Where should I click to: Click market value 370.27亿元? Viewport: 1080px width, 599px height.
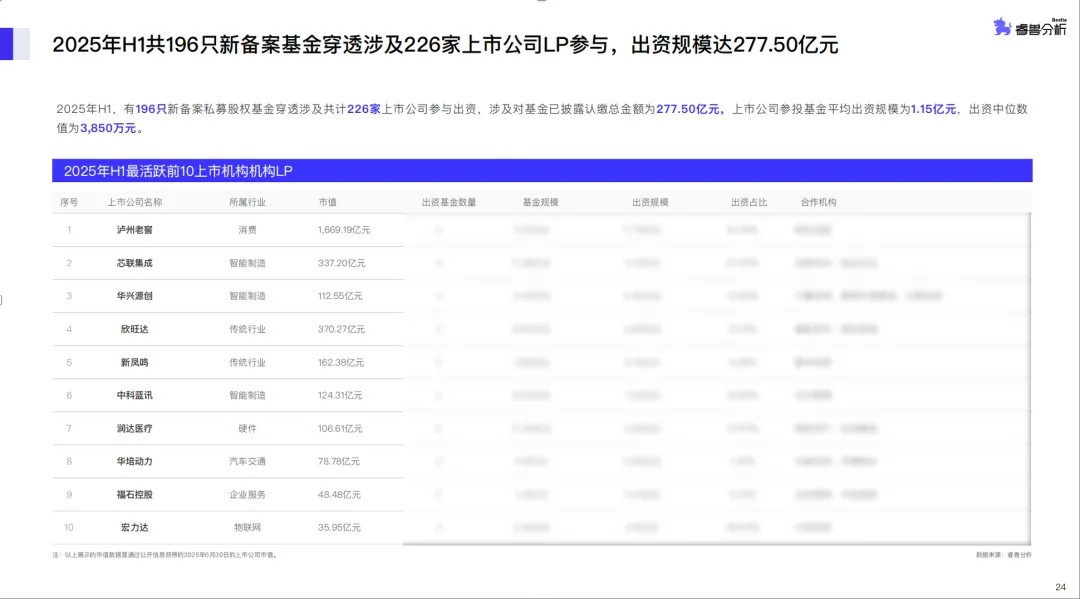[x=342, y=329]
